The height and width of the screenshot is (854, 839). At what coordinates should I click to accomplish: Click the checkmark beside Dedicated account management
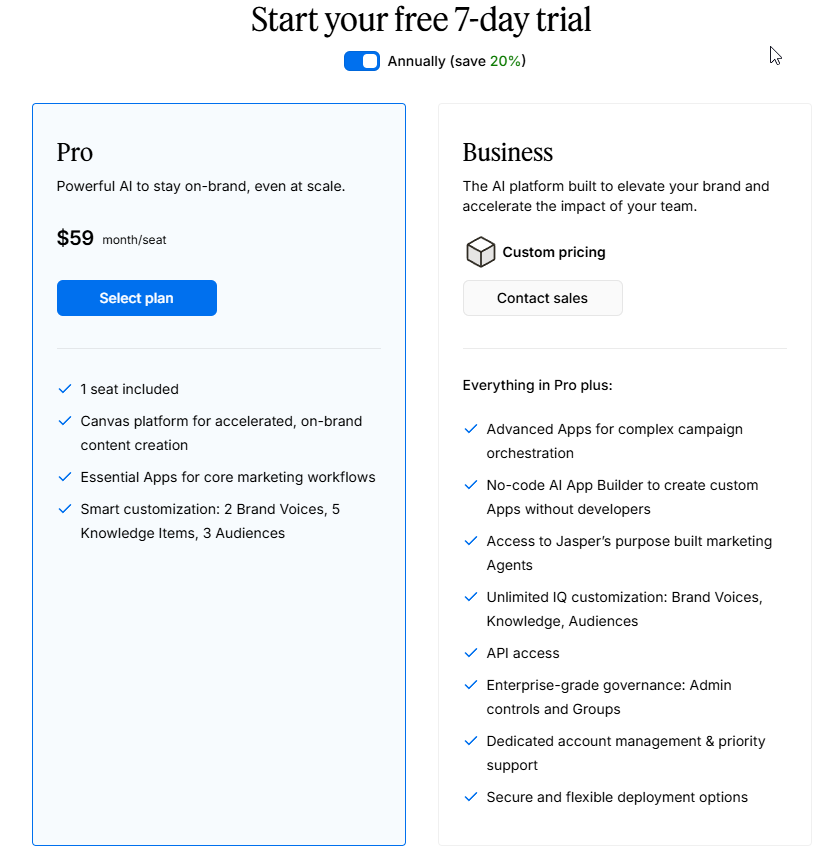(471, 741)
